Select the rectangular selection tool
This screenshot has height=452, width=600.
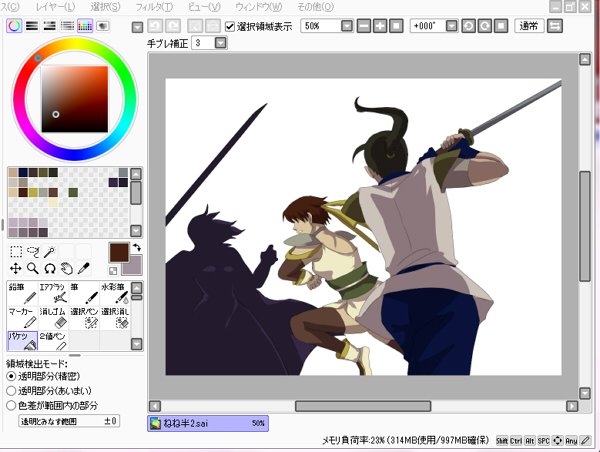[16, 252]
